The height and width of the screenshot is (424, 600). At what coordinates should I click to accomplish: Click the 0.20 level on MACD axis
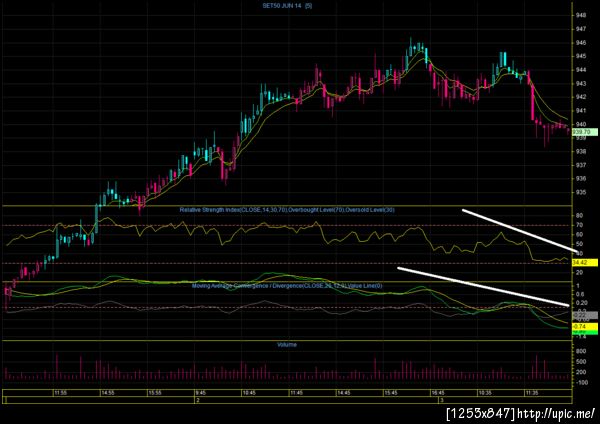pos(581,303)
